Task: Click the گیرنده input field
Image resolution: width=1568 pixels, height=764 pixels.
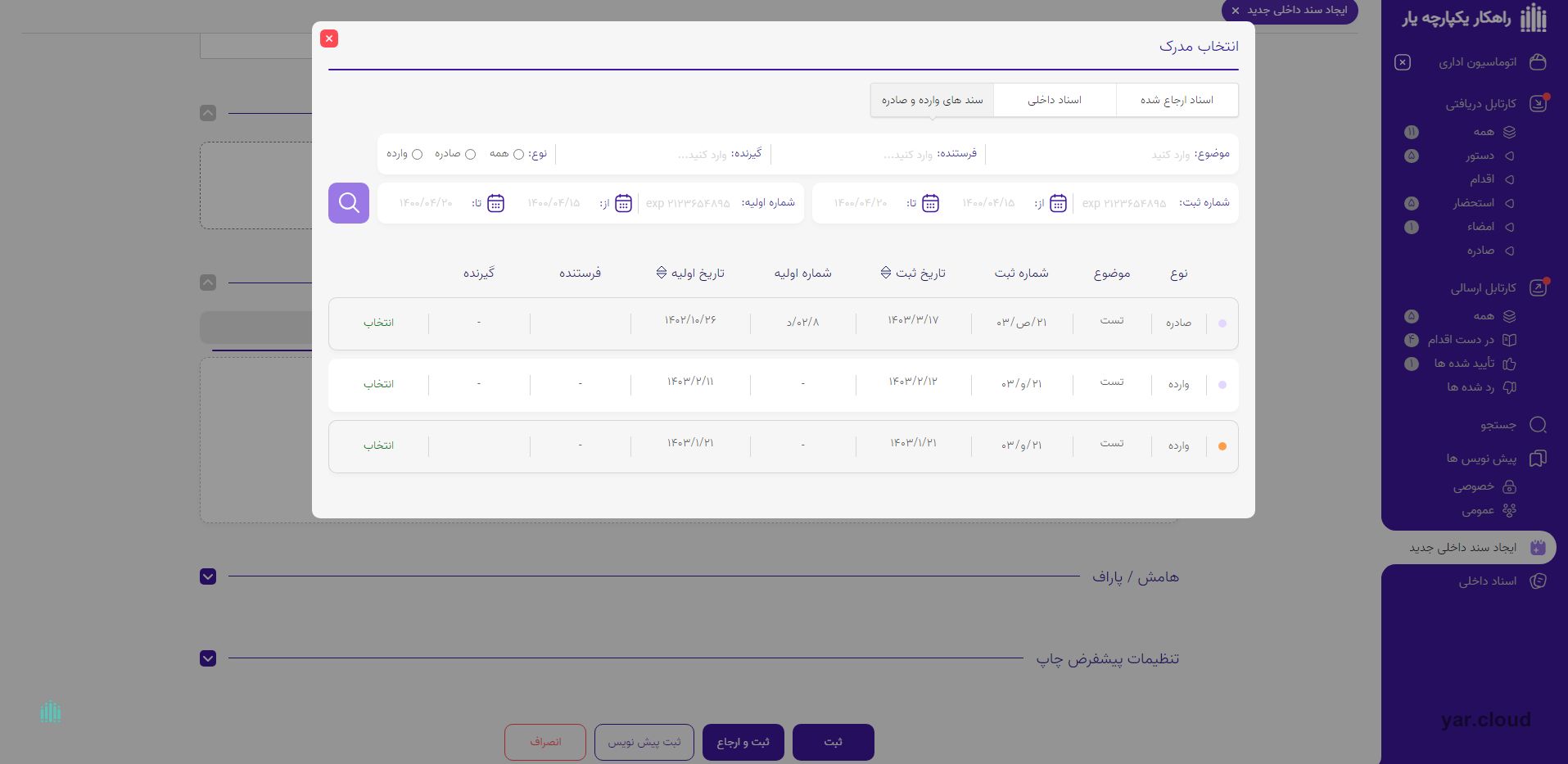Action: [x=644, y=154]
